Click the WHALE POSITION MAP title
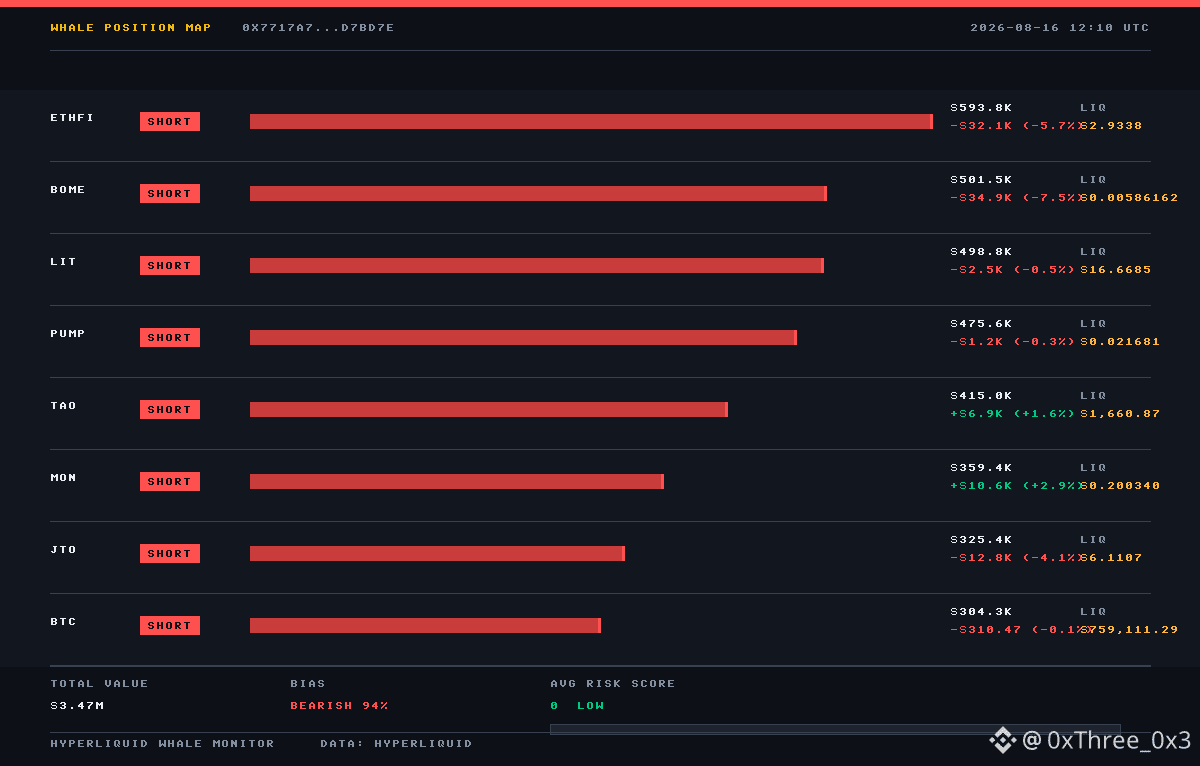Screen dimensions: 1200x766 [x=131, y=28]
